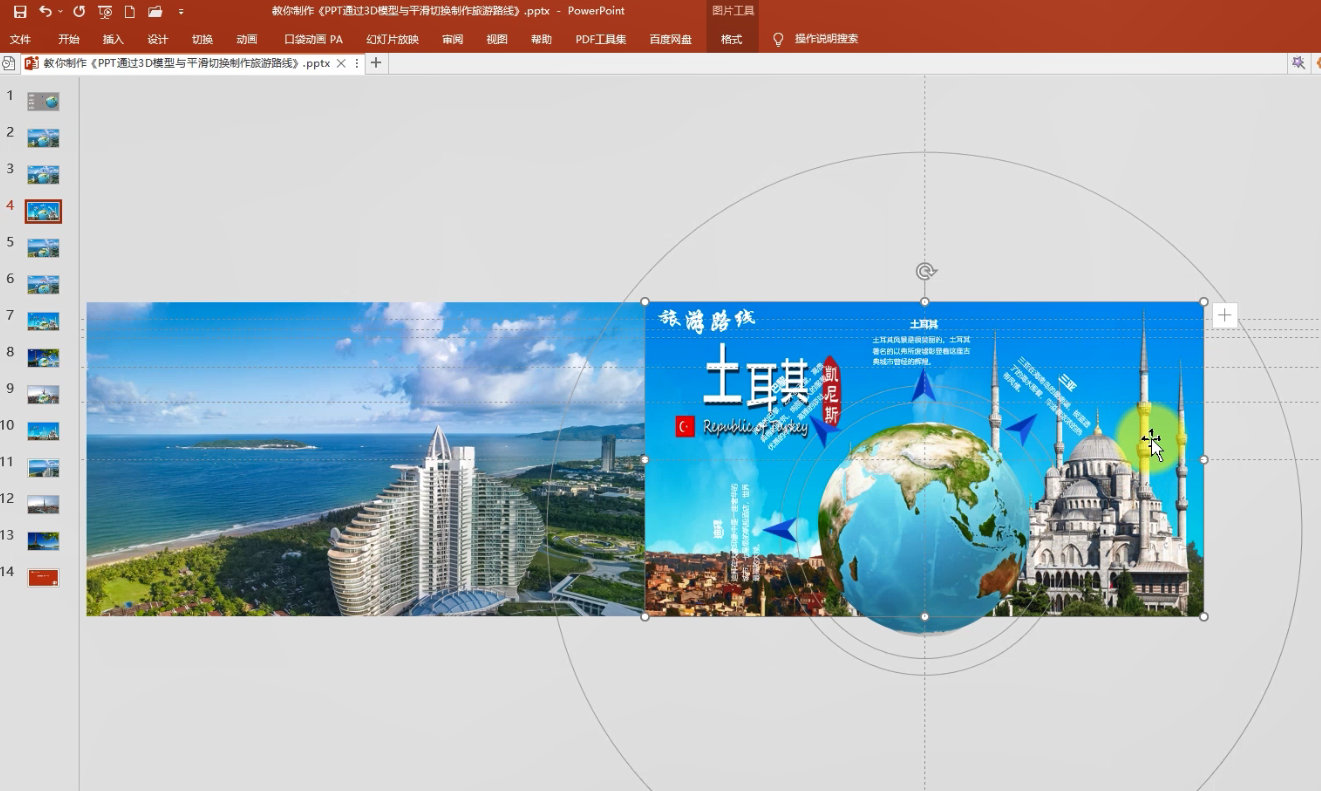Open Customize Quick Access Toolbar dropdown
Viewport: 1321px width, 791px height.
pos(181,11)
